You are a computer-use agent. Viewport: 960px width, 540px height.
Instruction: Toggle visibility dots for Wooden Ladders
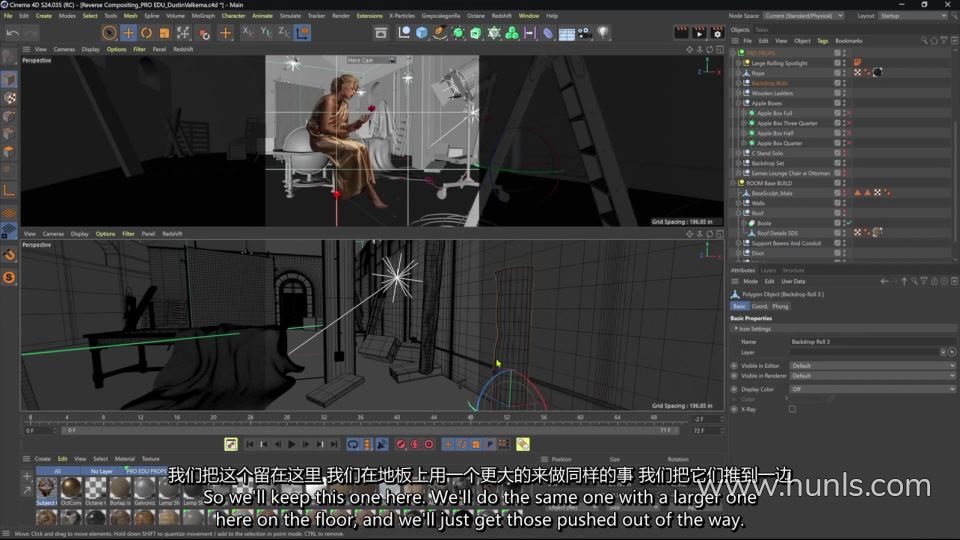click(x=844, y=93)
